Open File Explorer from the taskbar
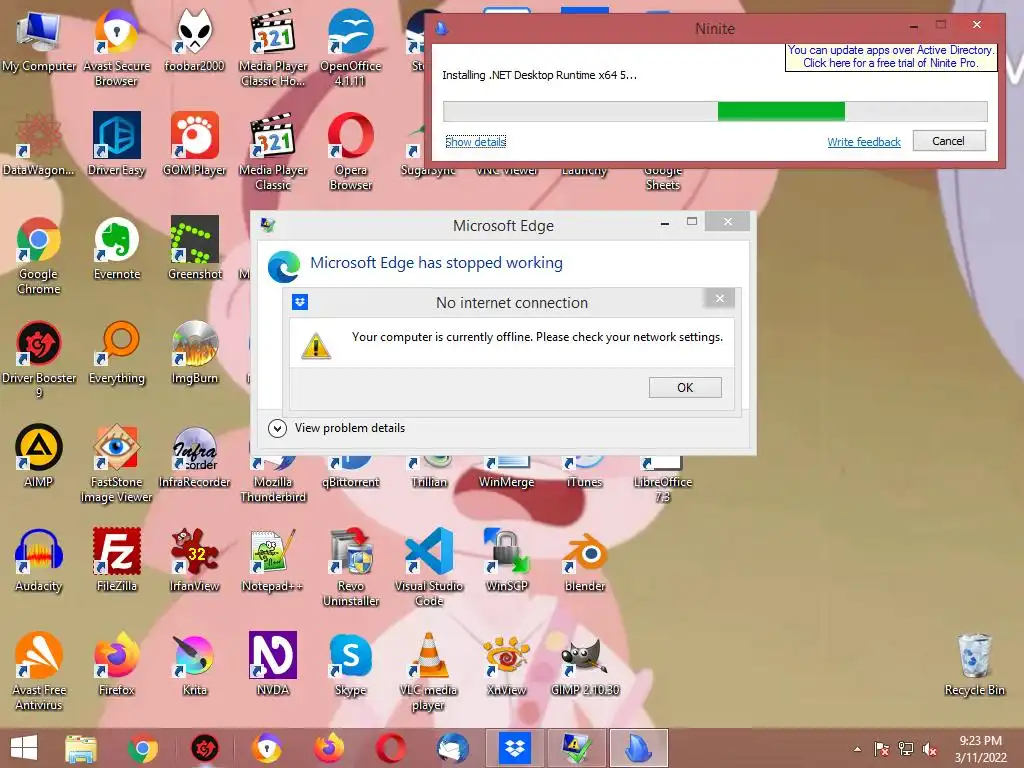Viewport: 1024px width, 768px height. coord(80,748)
